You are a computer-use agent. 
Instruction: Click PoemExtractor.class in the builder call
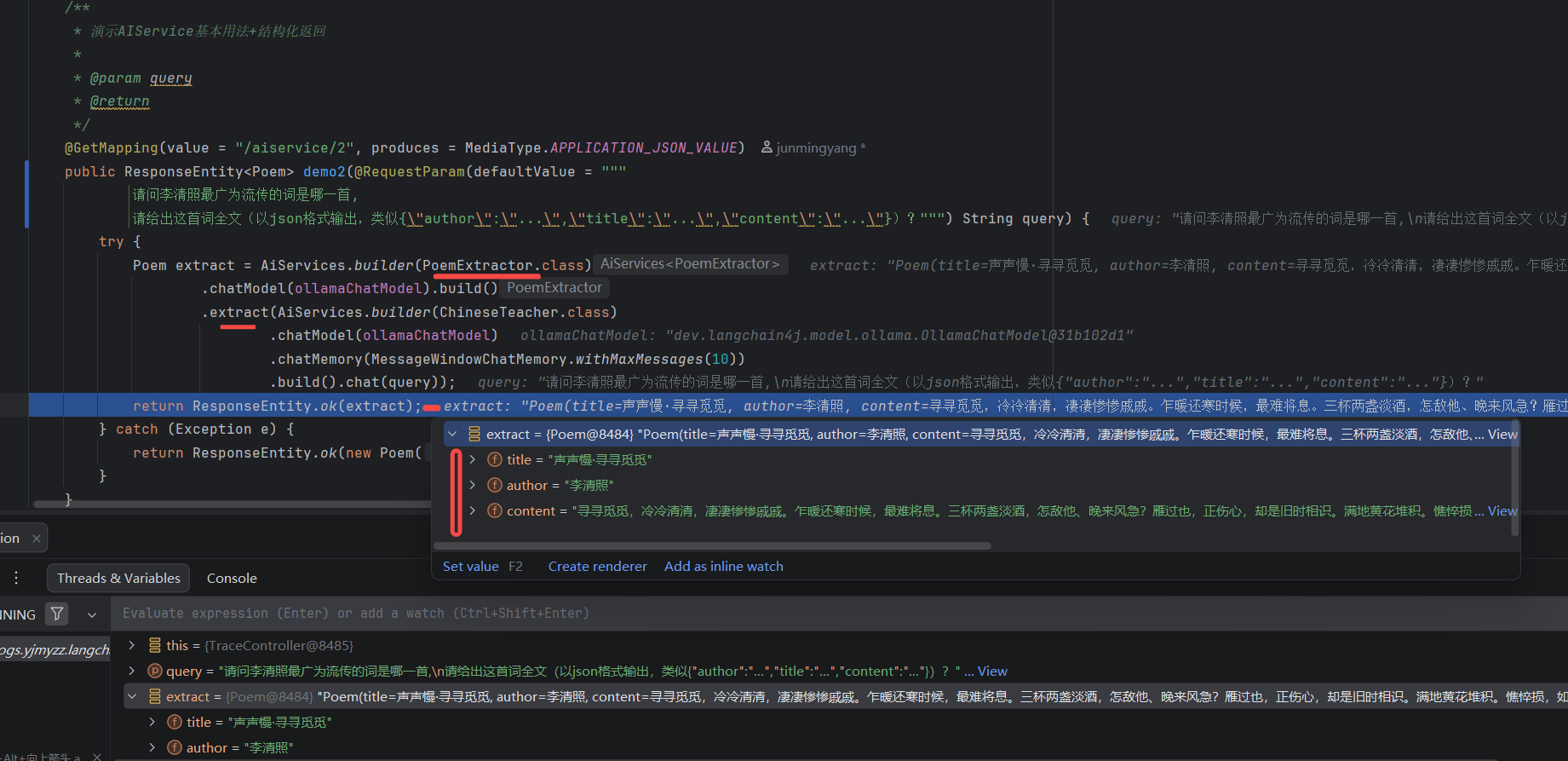pyautogui.click(x=503, y=265)
